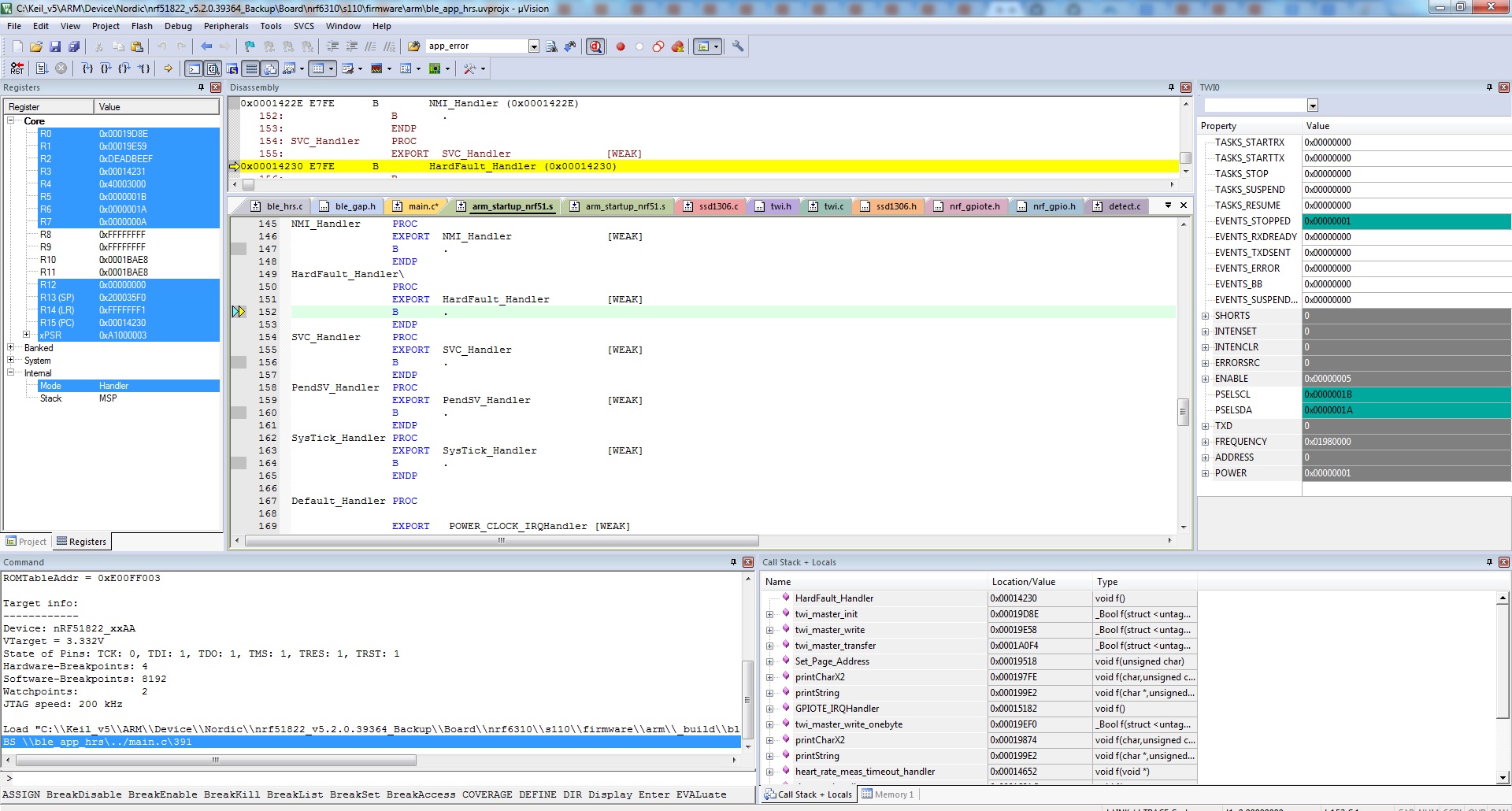Image resolution: width=1512 pixels, height=811 pixels.
Task: Toggle the Symbols window icon
Action: coord(232,69)
